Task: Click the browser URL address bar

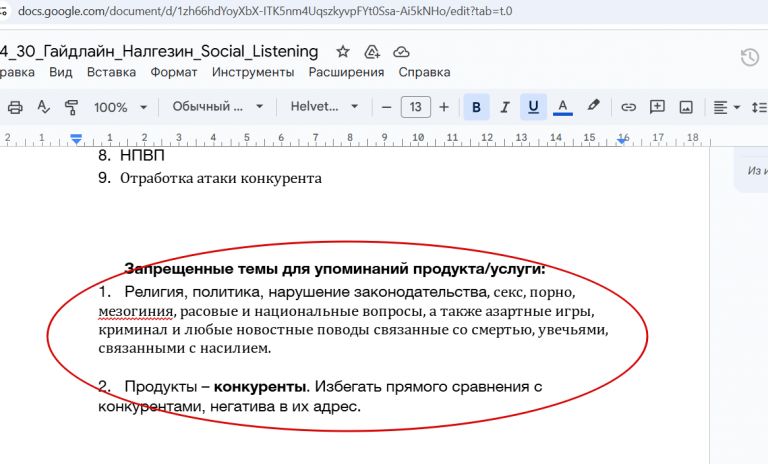Action: 264,11
